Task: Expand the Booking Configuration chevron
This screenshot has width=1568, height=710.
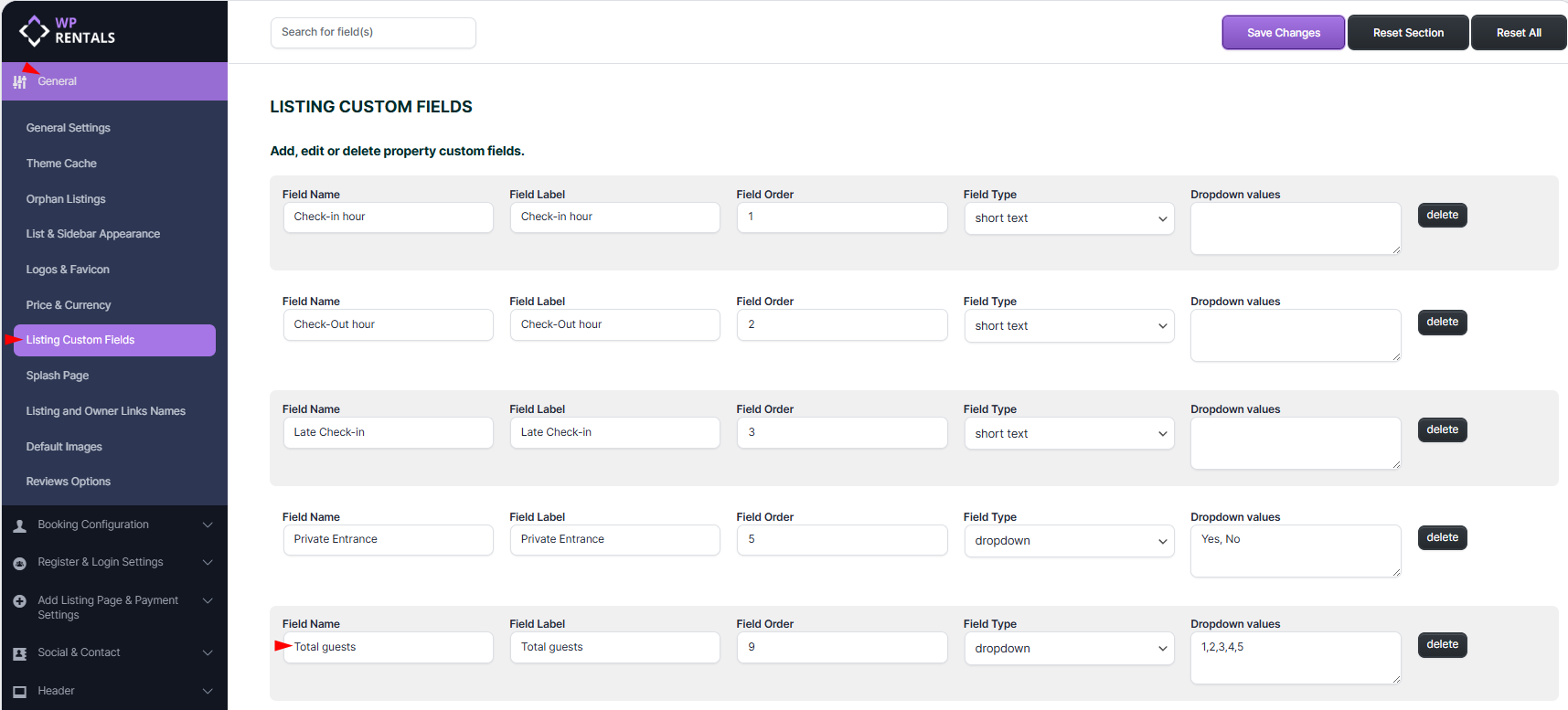Action: (208, 525)
